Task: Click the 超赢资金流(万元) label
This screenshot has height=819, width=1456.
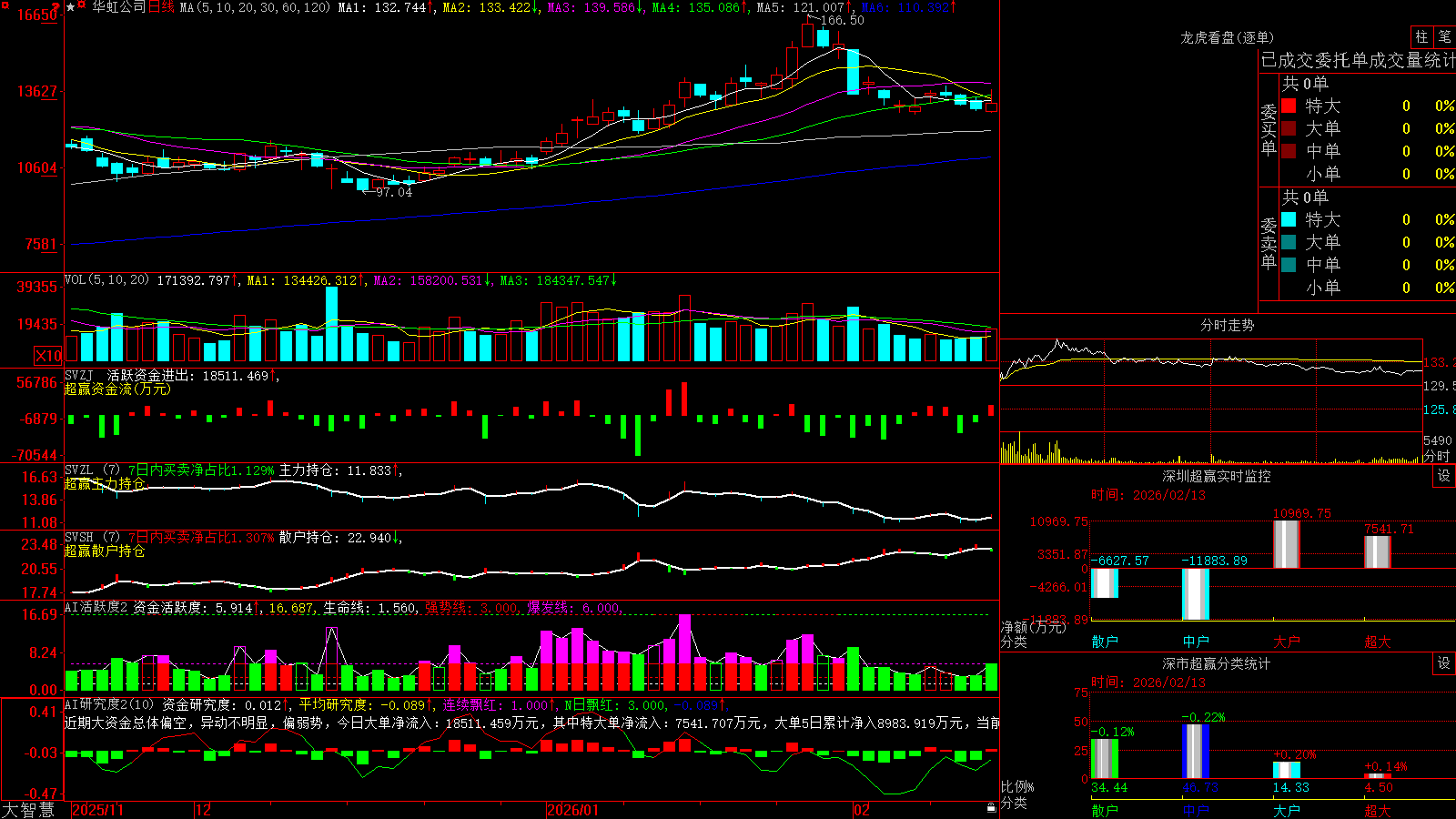Action: pyautogui.click(x=117, y=389)
